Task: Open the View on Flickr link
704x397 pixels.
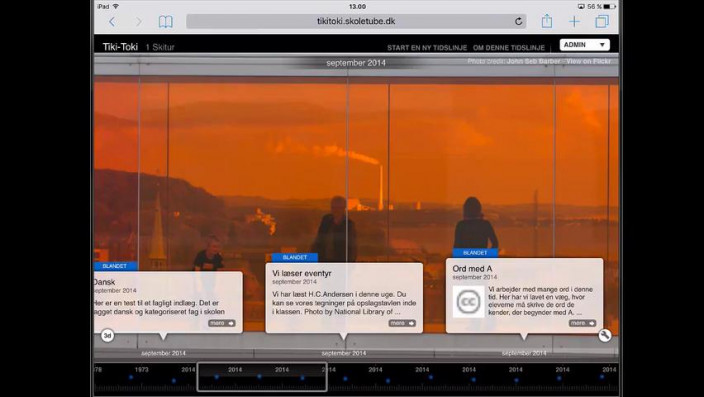Action: click(x=589, y=61)
